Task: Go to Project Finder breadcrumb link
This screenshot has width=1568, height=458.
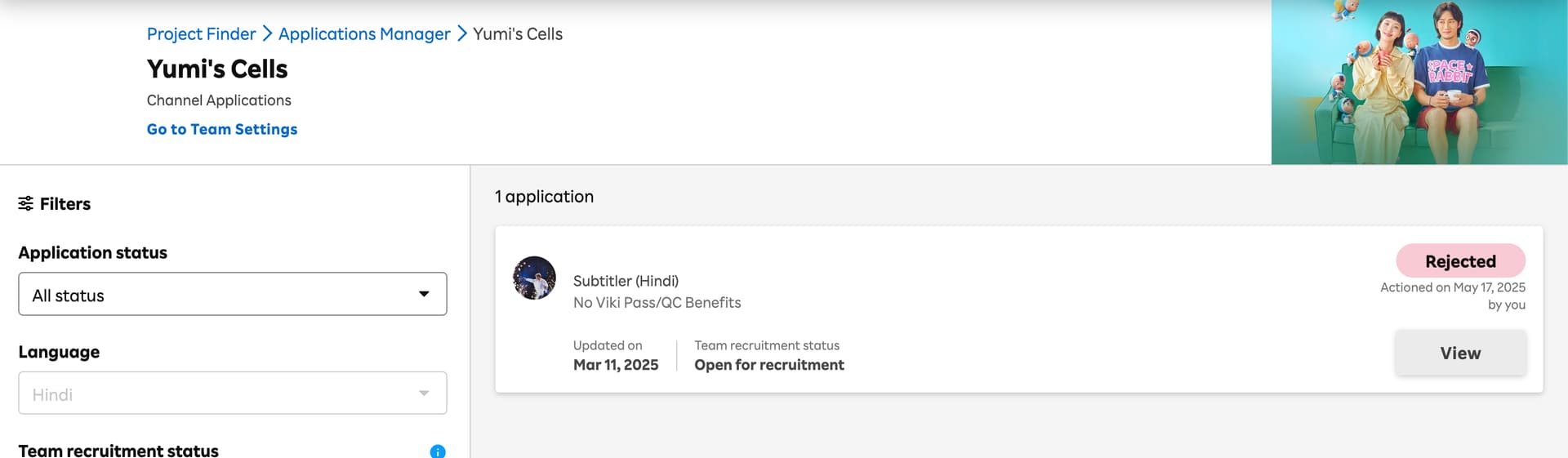Action: [201, 33]
